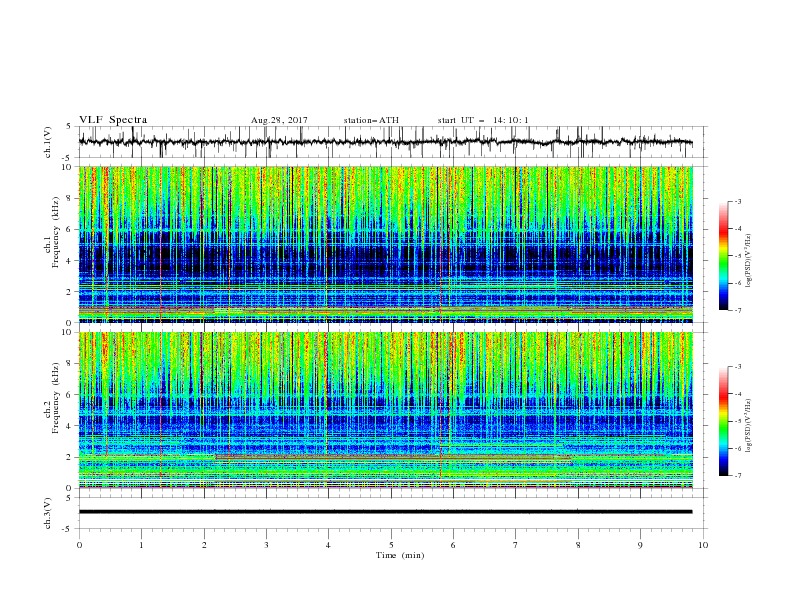This screenshot has height=612, width=792.
Task: Click the "-3" tick on ch.1 colorbar
Action: tap(738, 201)
